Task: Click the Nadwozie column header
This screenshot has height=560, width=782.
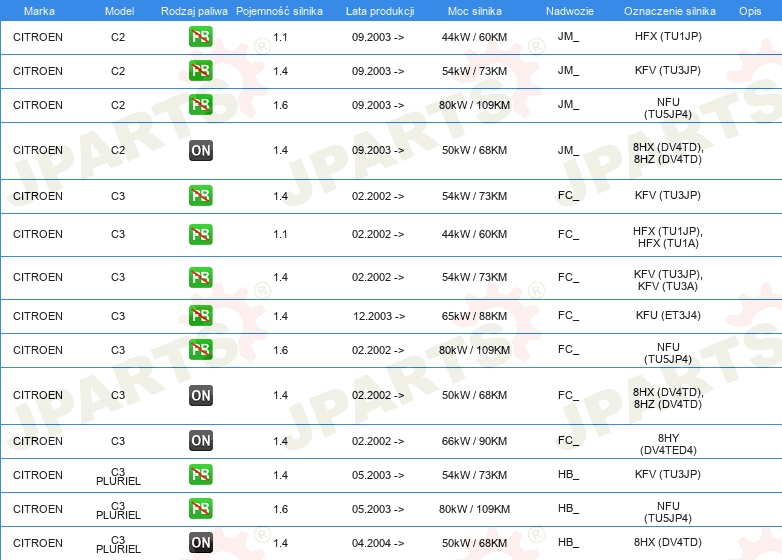Action: [570, 11]
